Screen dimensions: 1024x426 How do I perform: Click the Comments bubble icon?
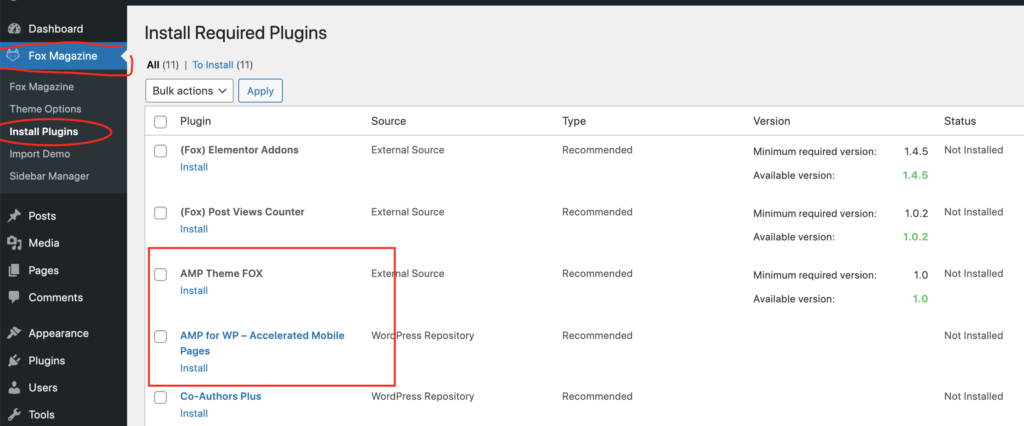(x=14, y=297)
